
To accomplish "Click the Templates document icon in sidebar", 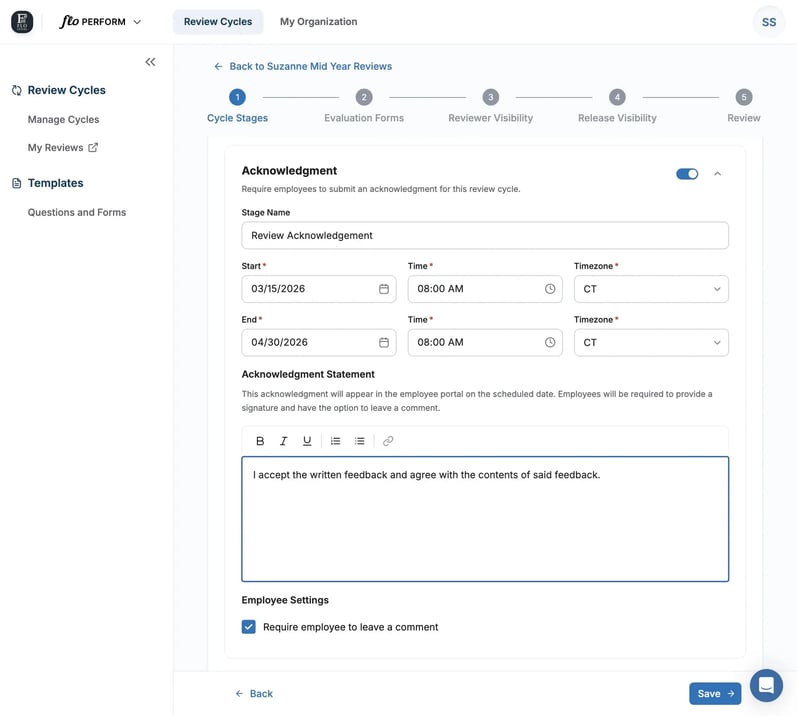I will [17, 183].
